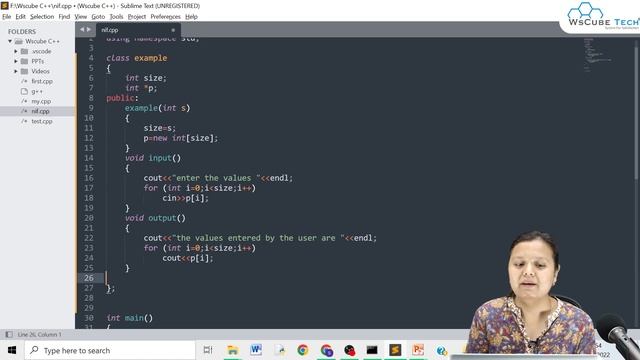Expand the Videos folder arrow
640x360 pixels.
coord(16,71)
